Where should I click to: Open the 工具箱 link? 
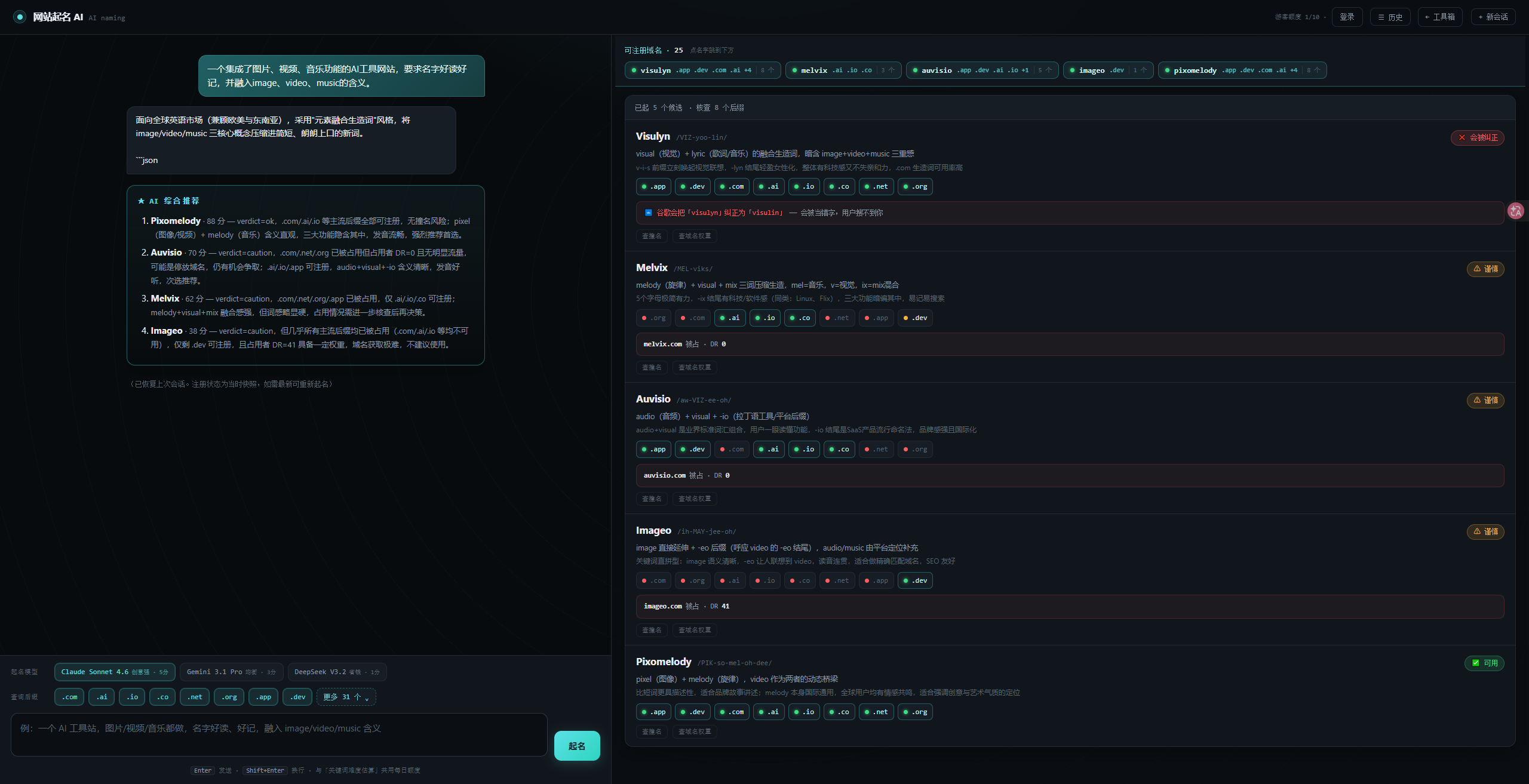pyautogui.click(x=1440, y=17)
